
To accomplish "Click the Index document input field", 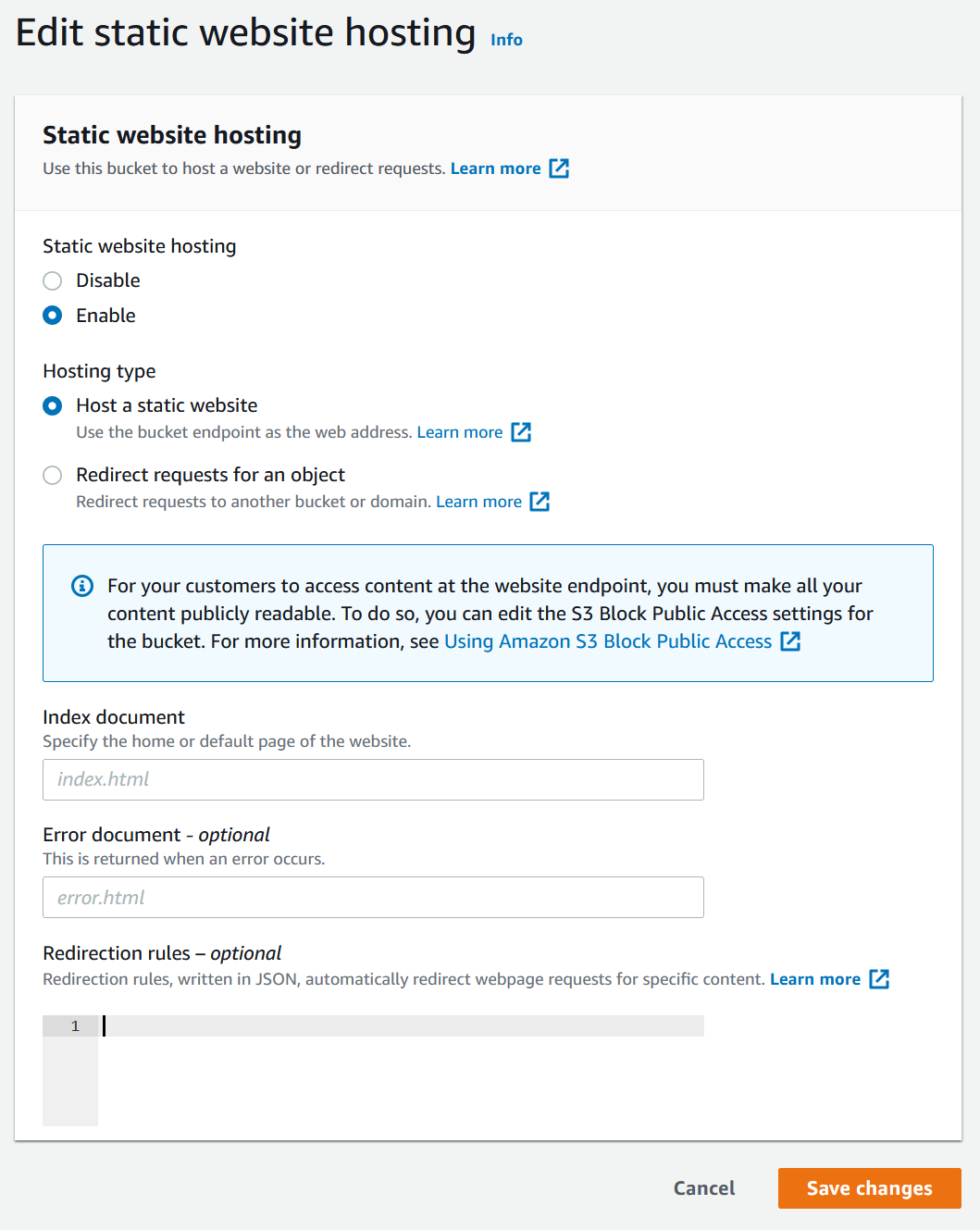I will pyautogui.click(x=373, y=779).
